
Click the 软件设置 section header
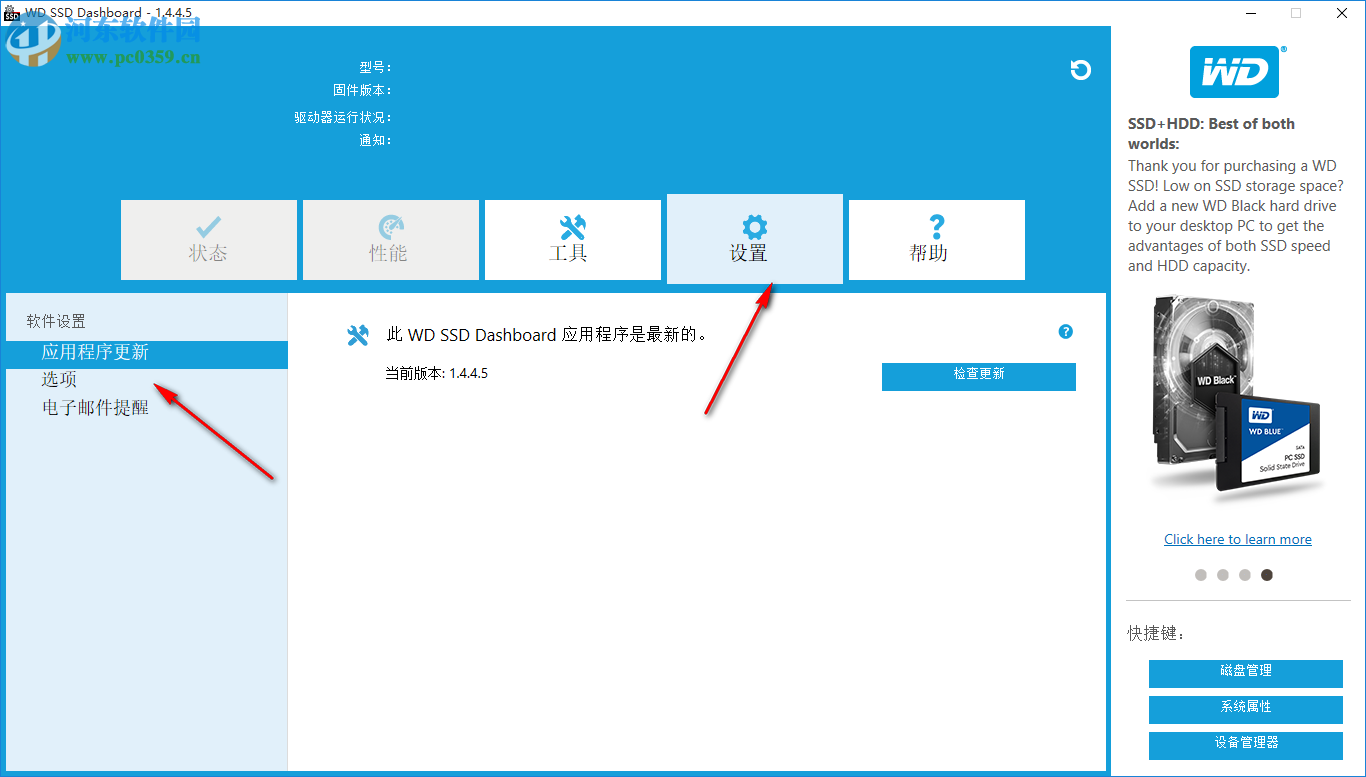tap(59, 321)
